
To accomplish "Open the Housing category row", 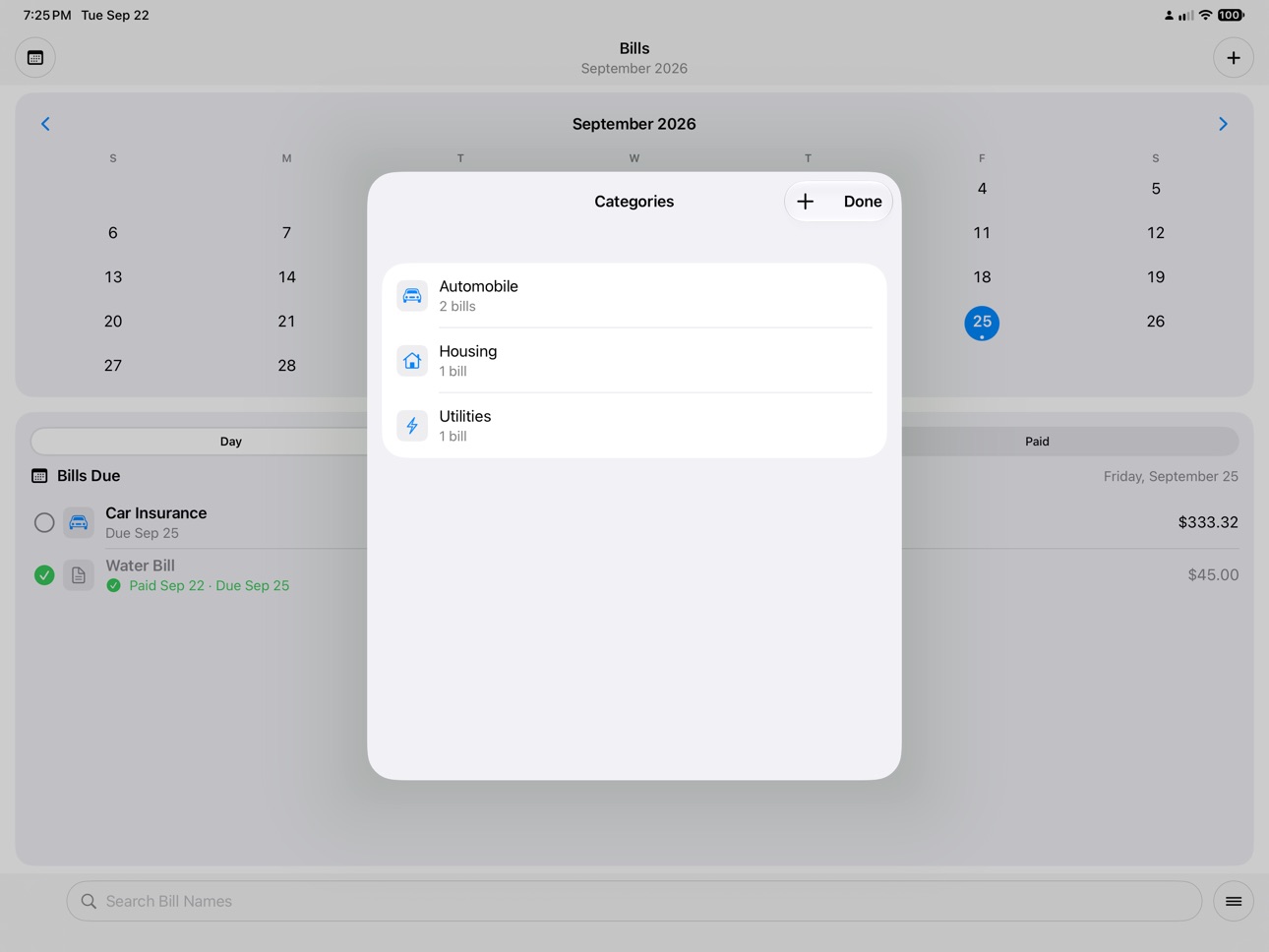I will 634,361.
